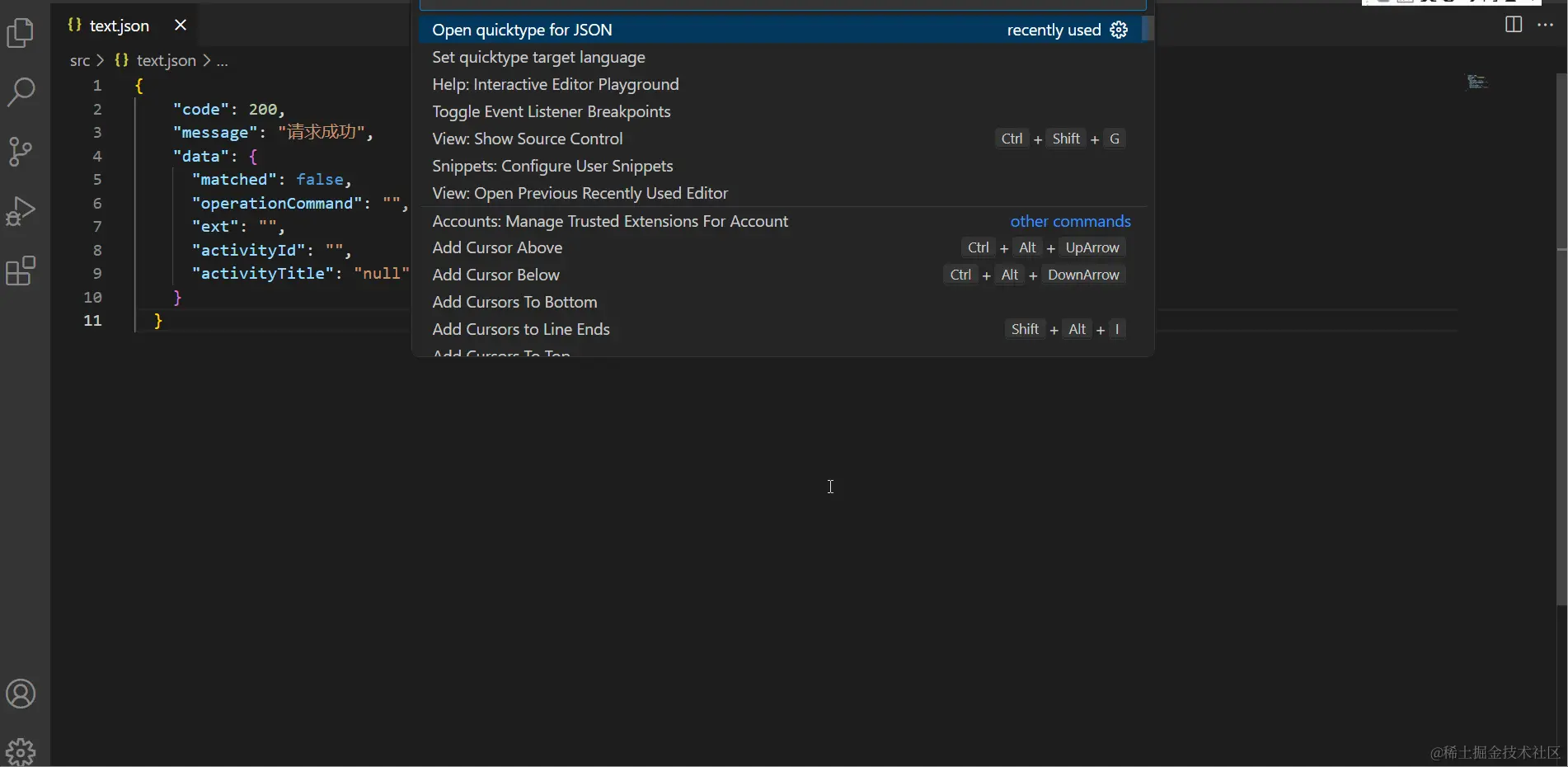Open Source Control view in activity bar
The image size is (1568, 767).
(x=21, y=152)
